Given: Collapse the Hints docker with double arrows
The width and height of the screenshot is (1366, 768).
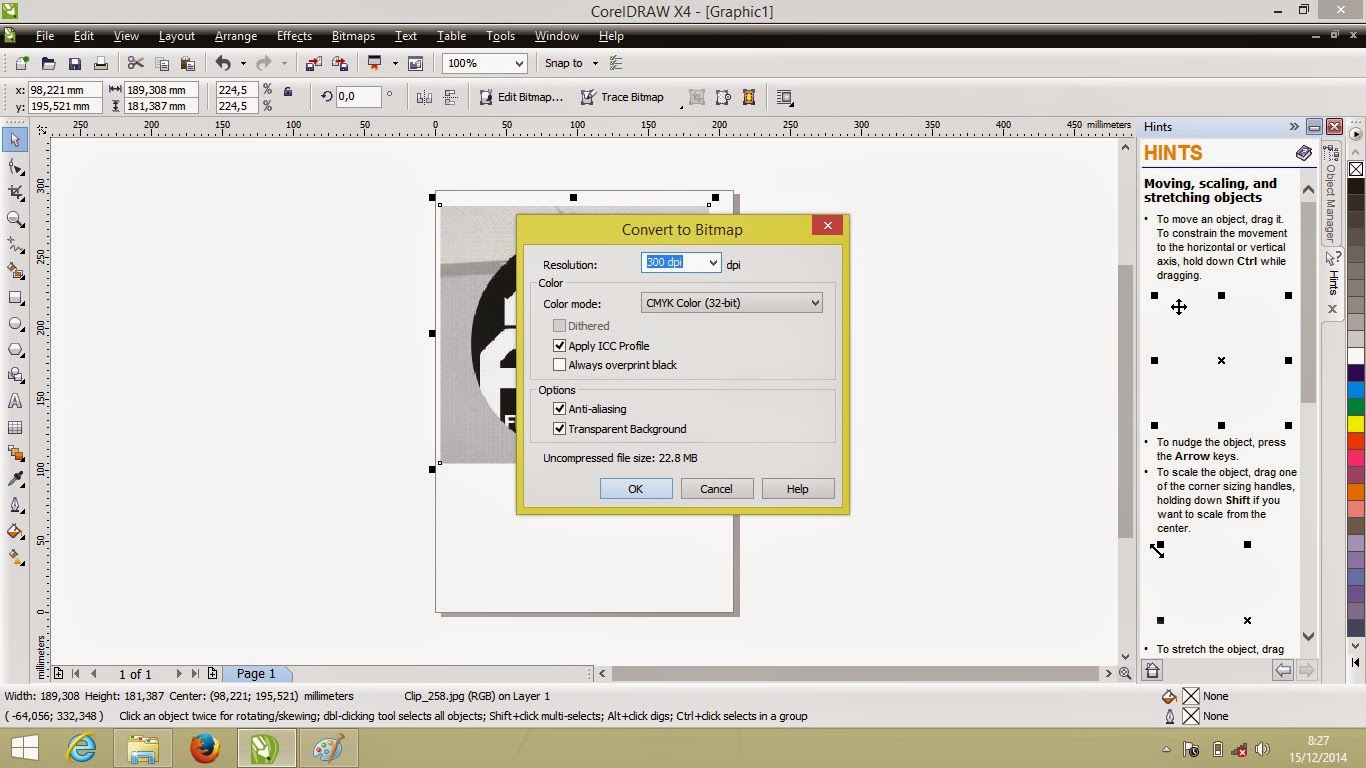Looking at the screenshot, I should [1294, 127].
